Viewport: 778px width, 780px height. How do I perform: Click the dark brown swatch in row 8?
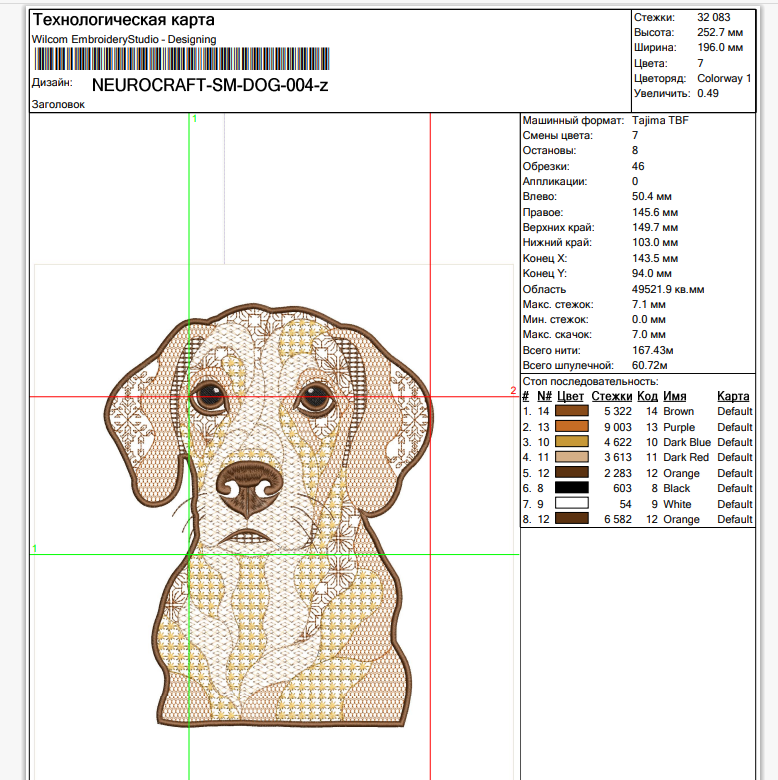click(572, 519)
